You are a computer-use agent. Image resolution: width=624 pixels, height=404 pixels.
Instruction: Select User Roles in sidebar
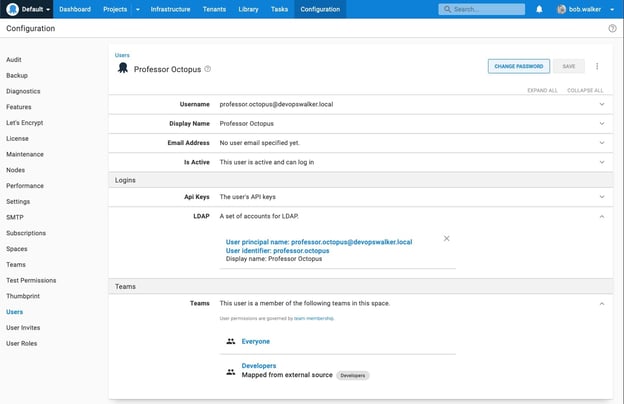(x=21, y=342)
